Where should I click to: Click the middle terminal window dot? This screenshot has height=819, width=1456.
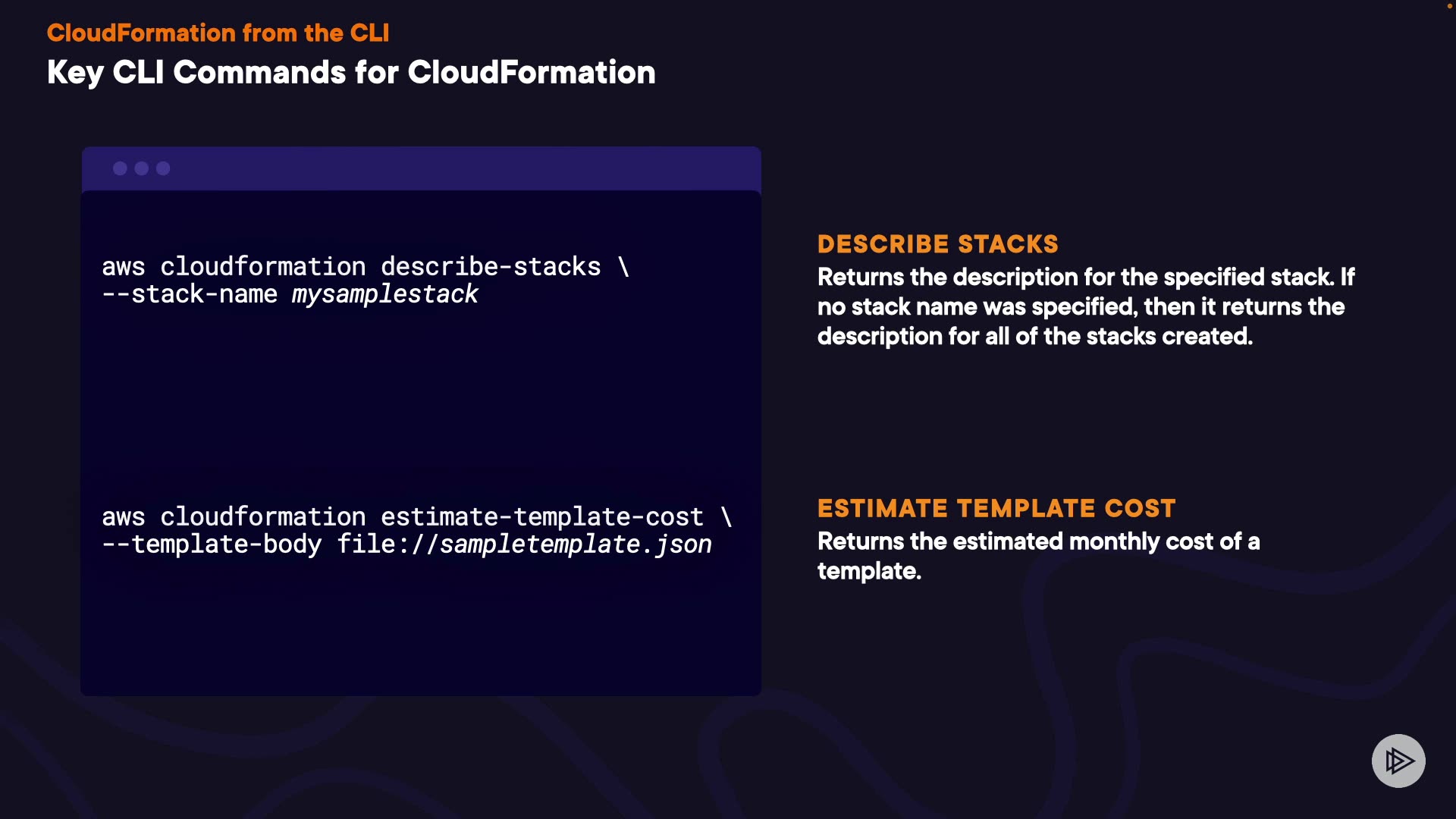coord(142,168)
